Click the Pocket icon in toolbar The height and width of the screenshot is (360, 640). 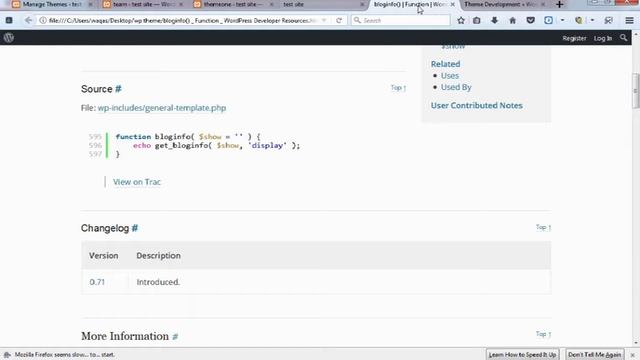tap(530, 20)
